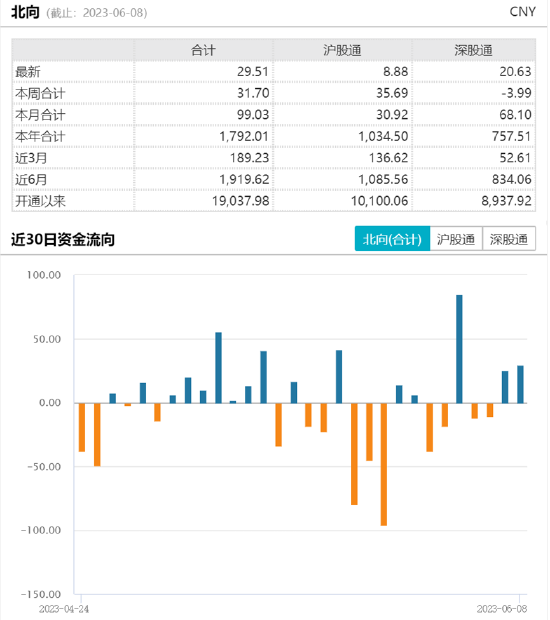Click the 沪股通 table column header
This screenshot has width=550, height=620.
pos(342,50)
